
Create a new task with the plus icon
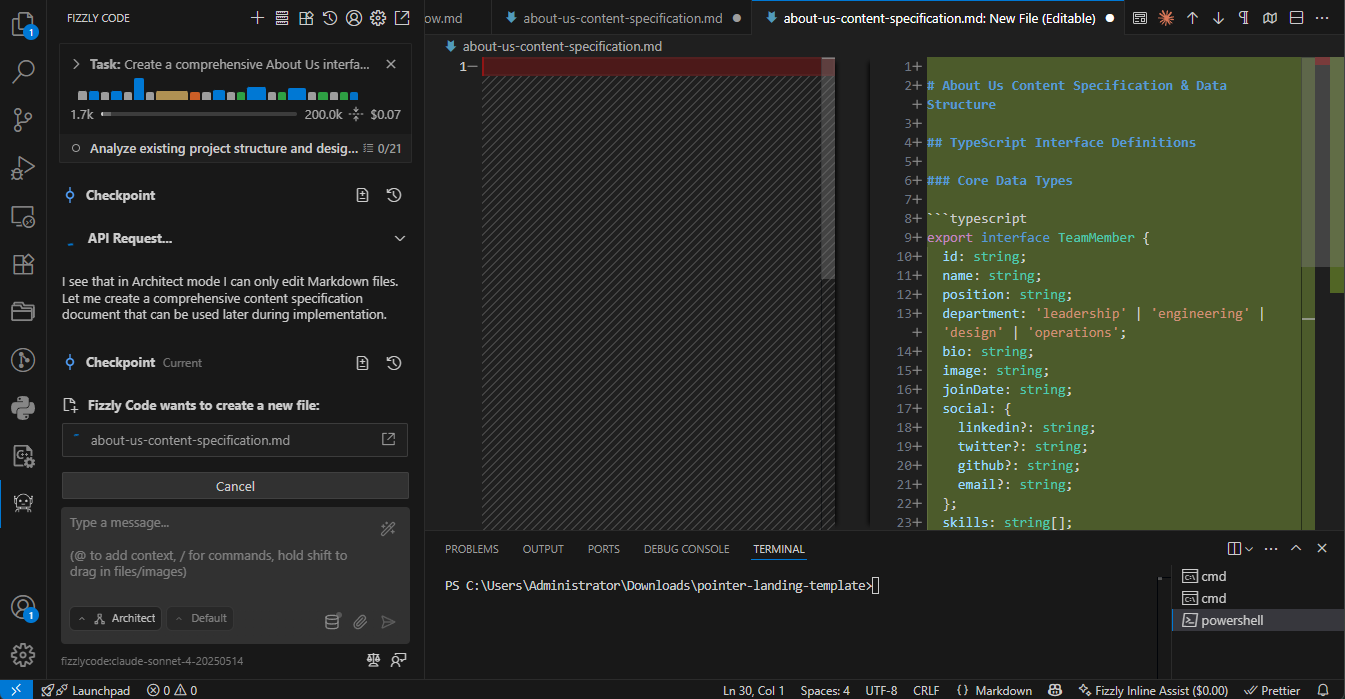pyautogui.click(x=257, y=17)
